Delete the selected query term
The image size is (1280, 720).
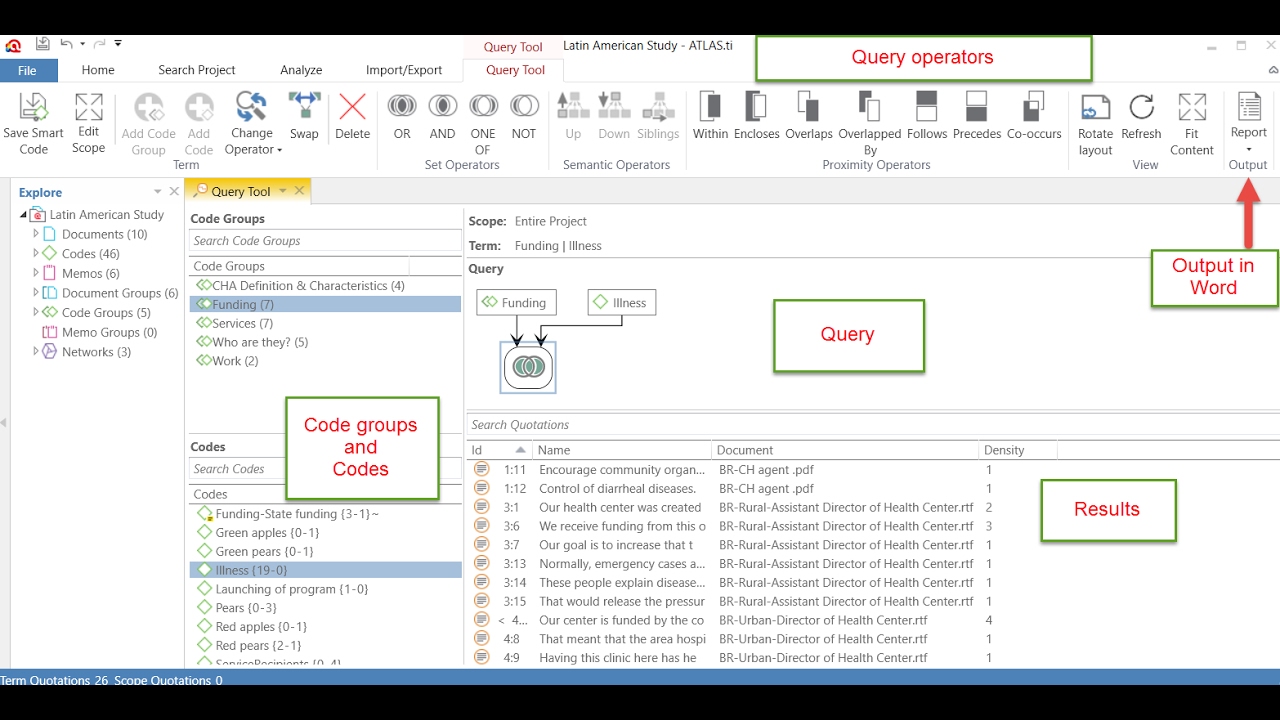[x=352, y=116]
